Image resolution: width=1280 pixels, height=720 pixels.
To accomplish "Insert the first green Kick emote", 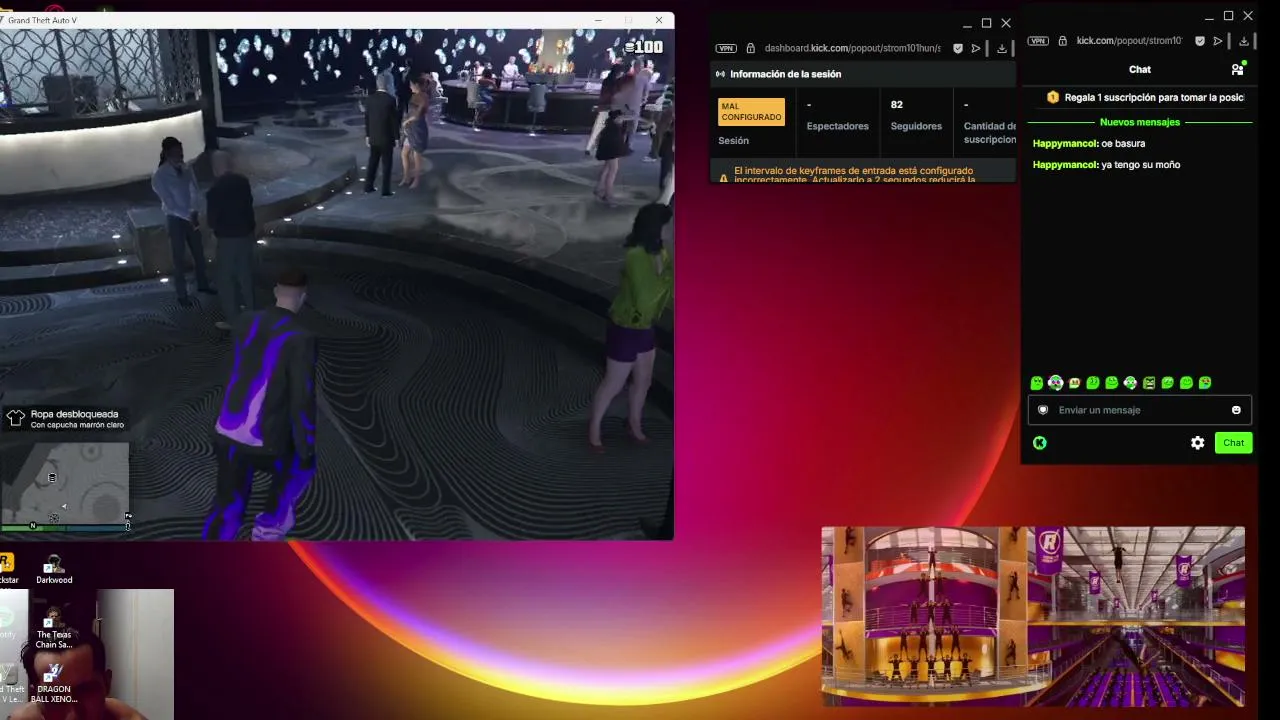I will [1037, 383].
